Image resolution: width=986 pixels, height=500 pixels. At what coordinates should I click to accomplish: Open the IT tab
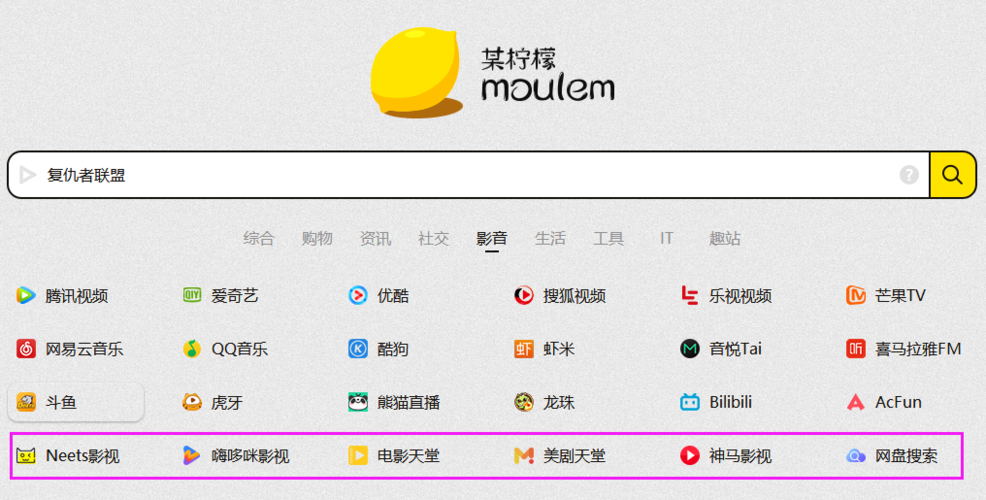click(x=667, y=238)
